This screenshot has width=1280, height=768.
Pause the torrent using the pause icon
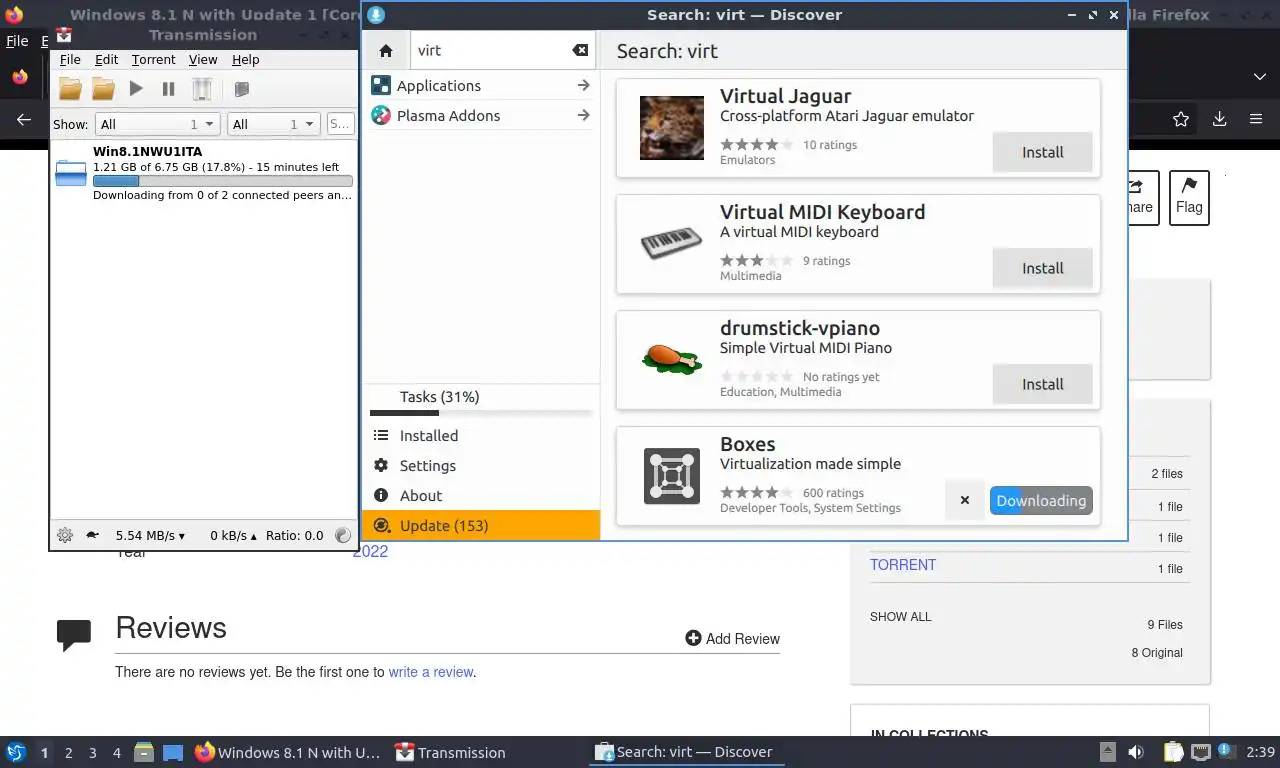click(168, 89)
